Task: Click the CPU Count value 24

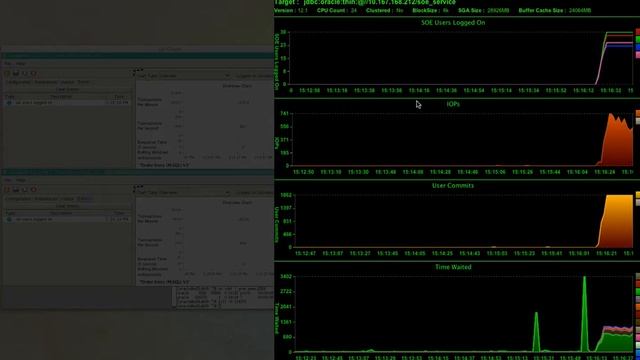Action: (353, 11)
